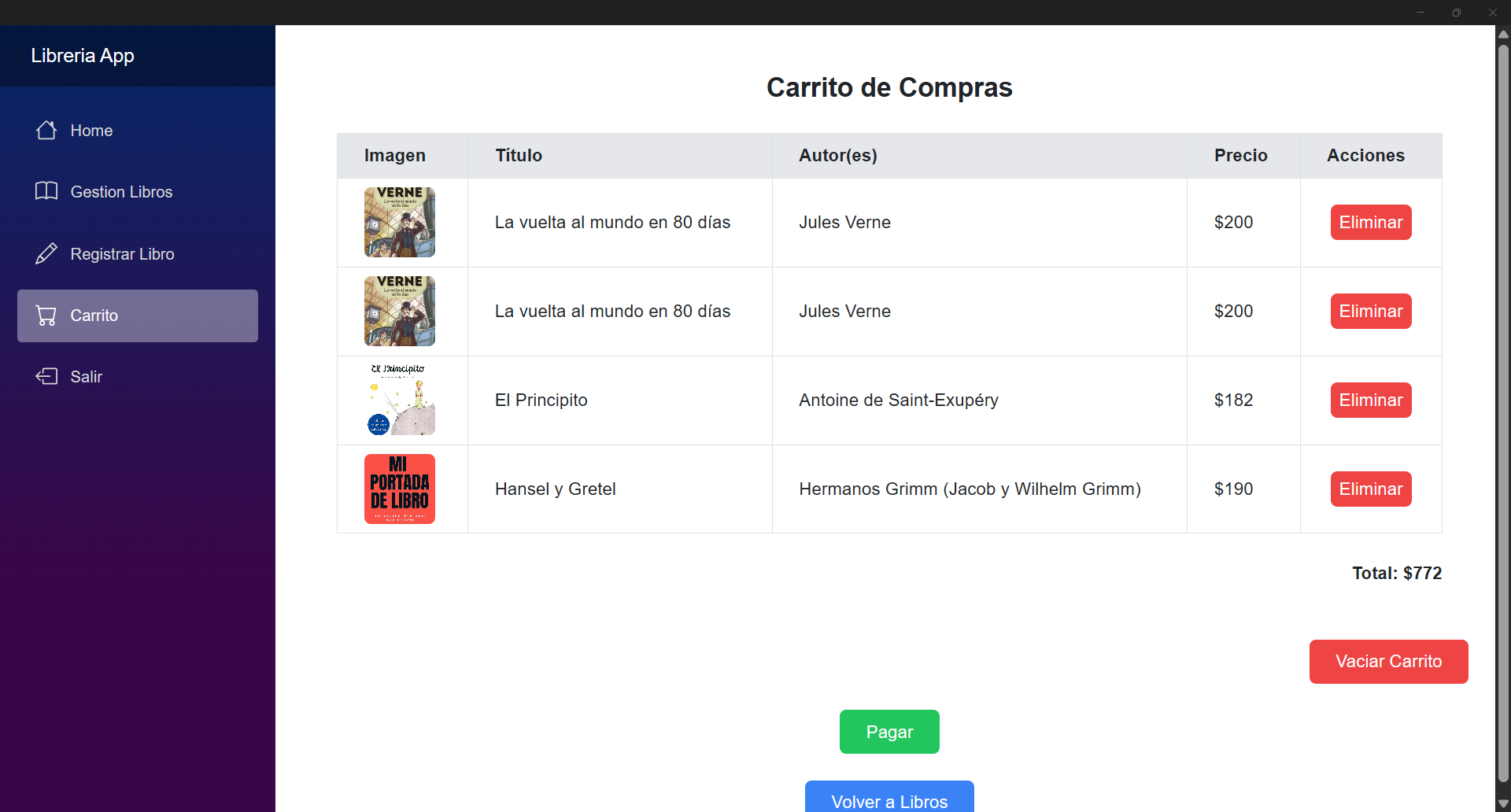Click the Home house icon

(46, 131)
